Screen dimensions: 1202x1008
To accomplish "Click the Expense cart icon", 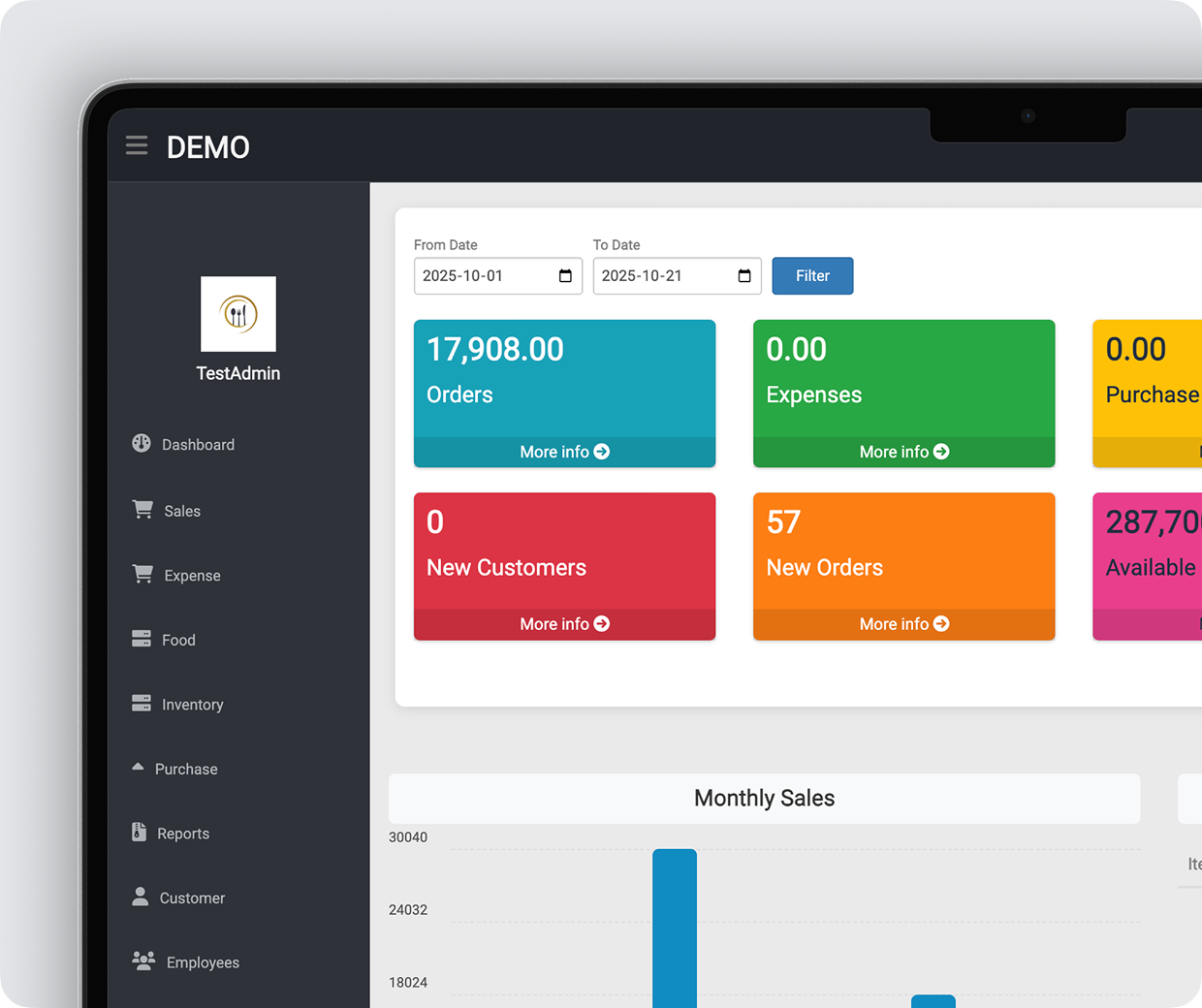I will (x=142, y=574).
